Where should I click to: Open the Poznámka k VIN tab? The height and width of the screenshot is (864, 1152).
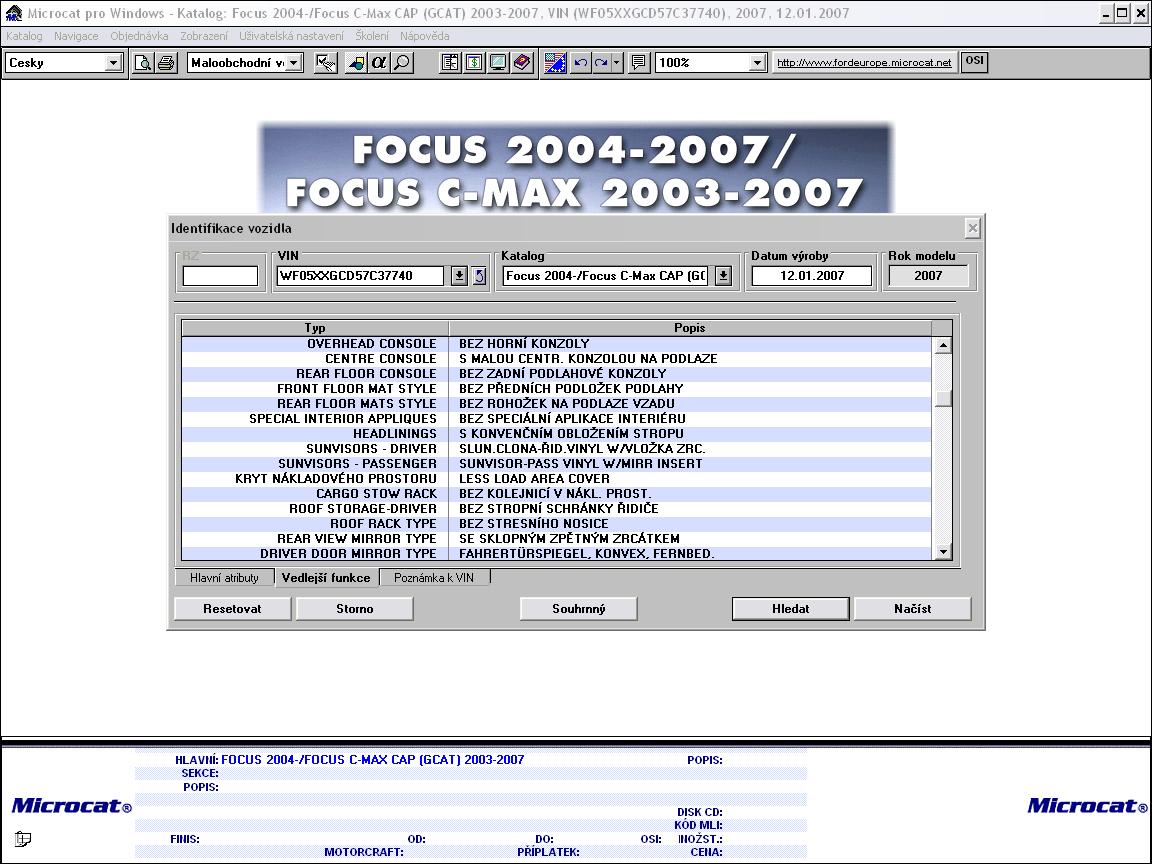click(x=434, y=577)
